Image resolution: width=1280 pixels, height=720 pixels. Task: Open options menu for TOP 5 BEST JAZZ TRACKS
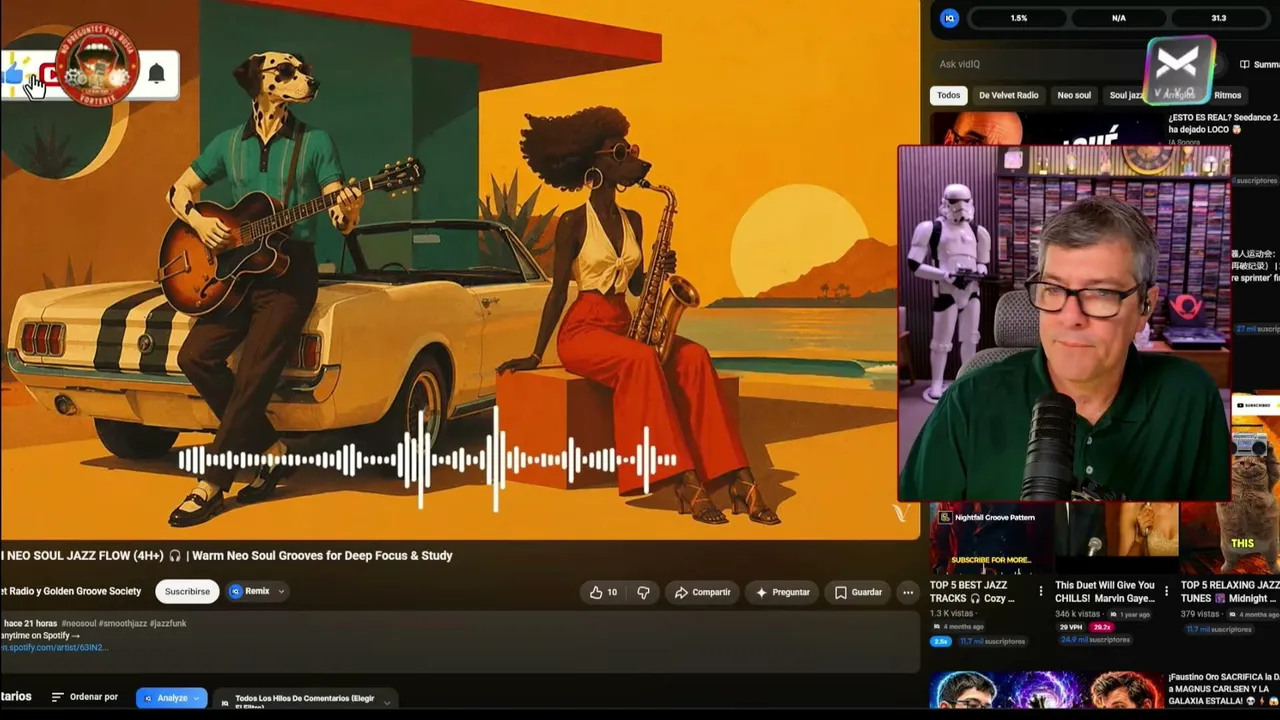click(1040, 591)
